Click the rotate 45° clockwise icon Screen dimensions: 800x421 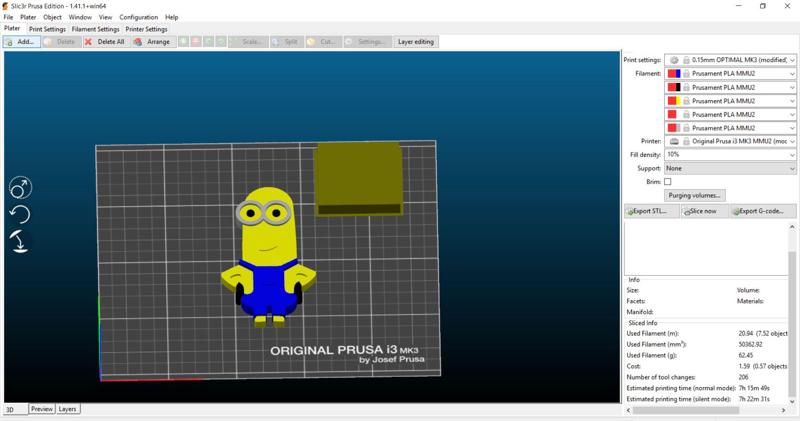pos(221,42)
